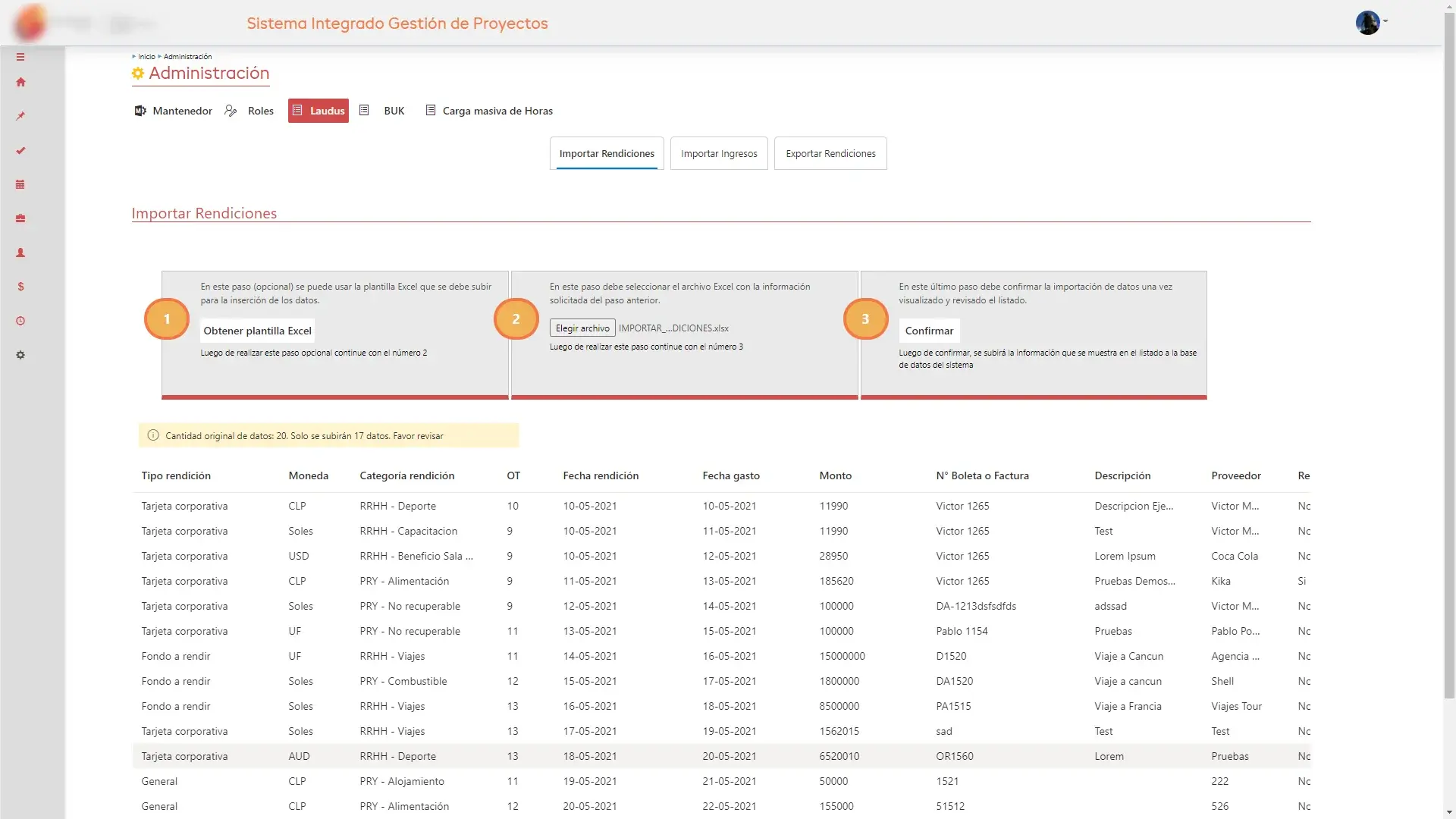
Task: Open the Roles admin tab
Action: (260, 111)
